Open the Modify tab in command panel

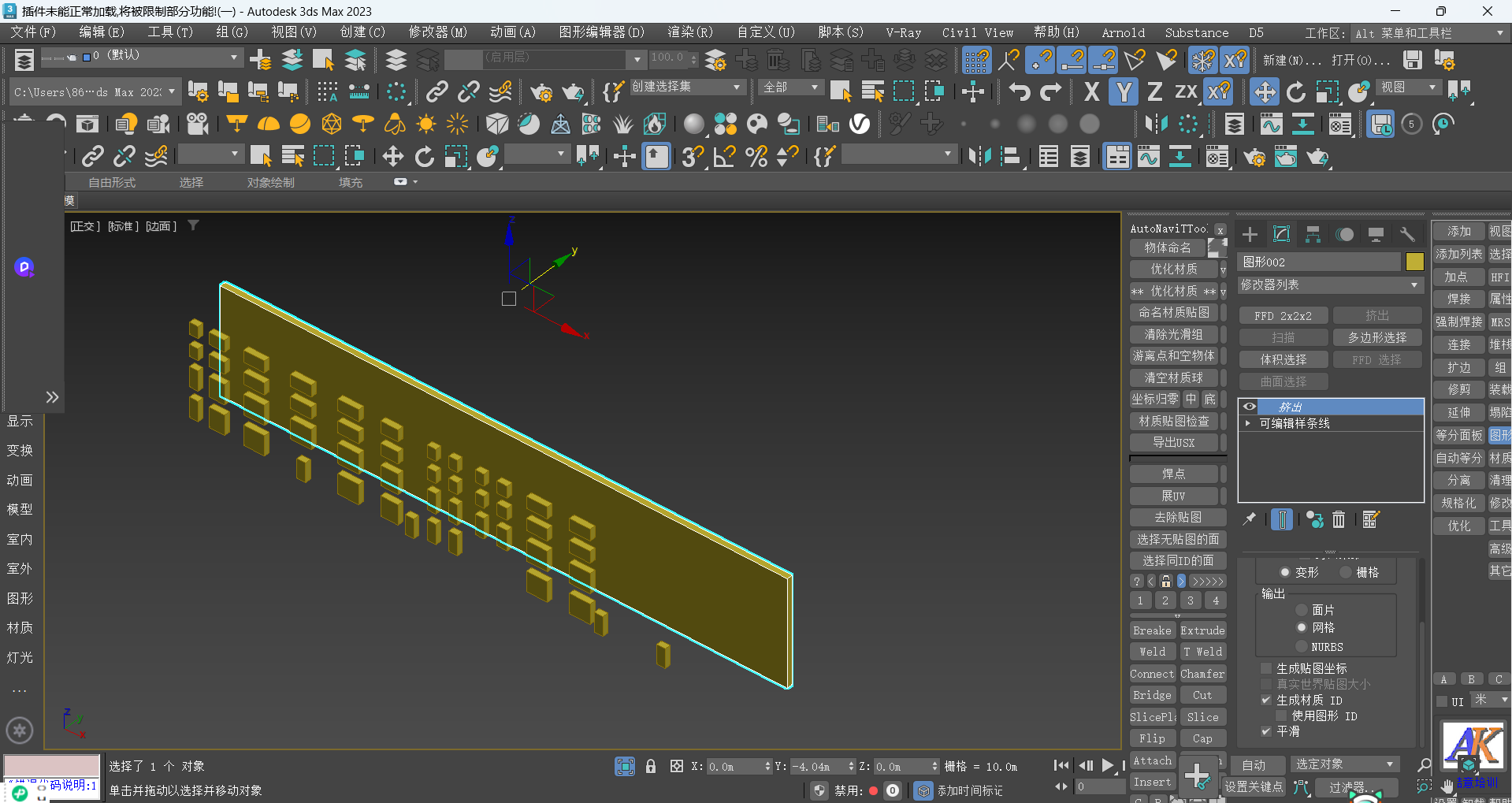[x=1282, y=234]
